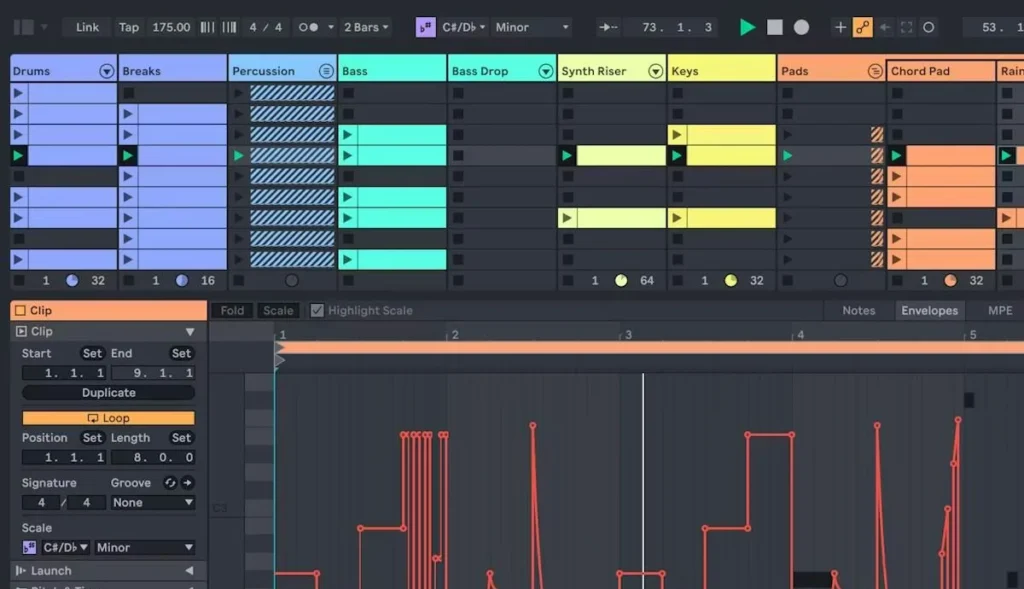Toggle the Clip activator checkbox

click(x=20, y=310)
